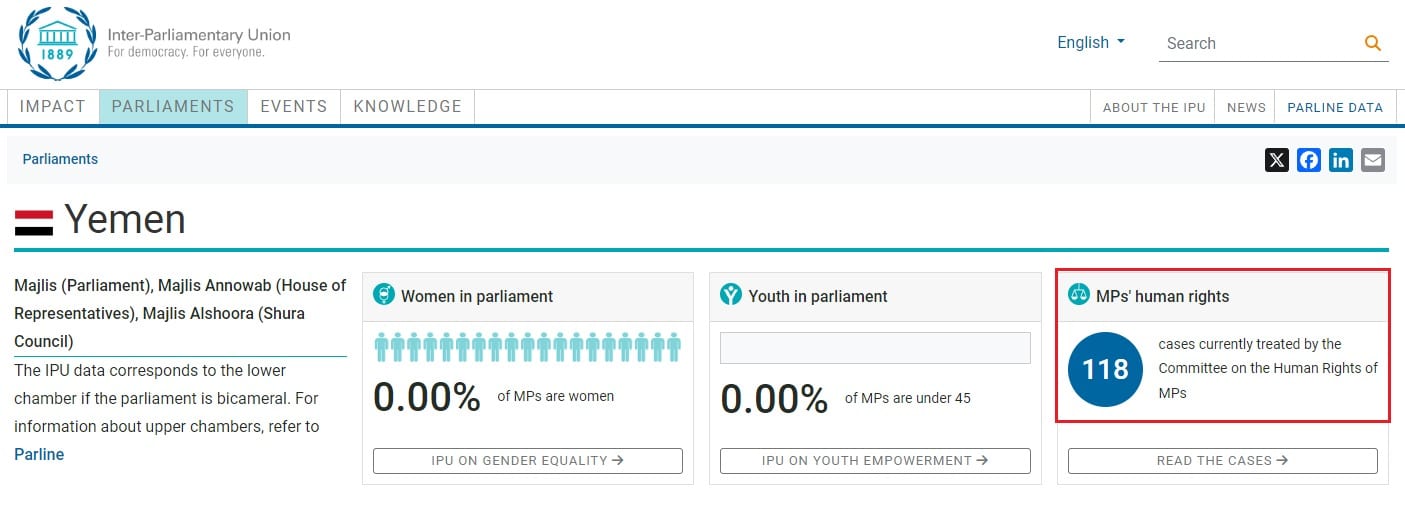Share page on Facebook
This screenshot has height=505, width=1405.
click(1309, 160)
